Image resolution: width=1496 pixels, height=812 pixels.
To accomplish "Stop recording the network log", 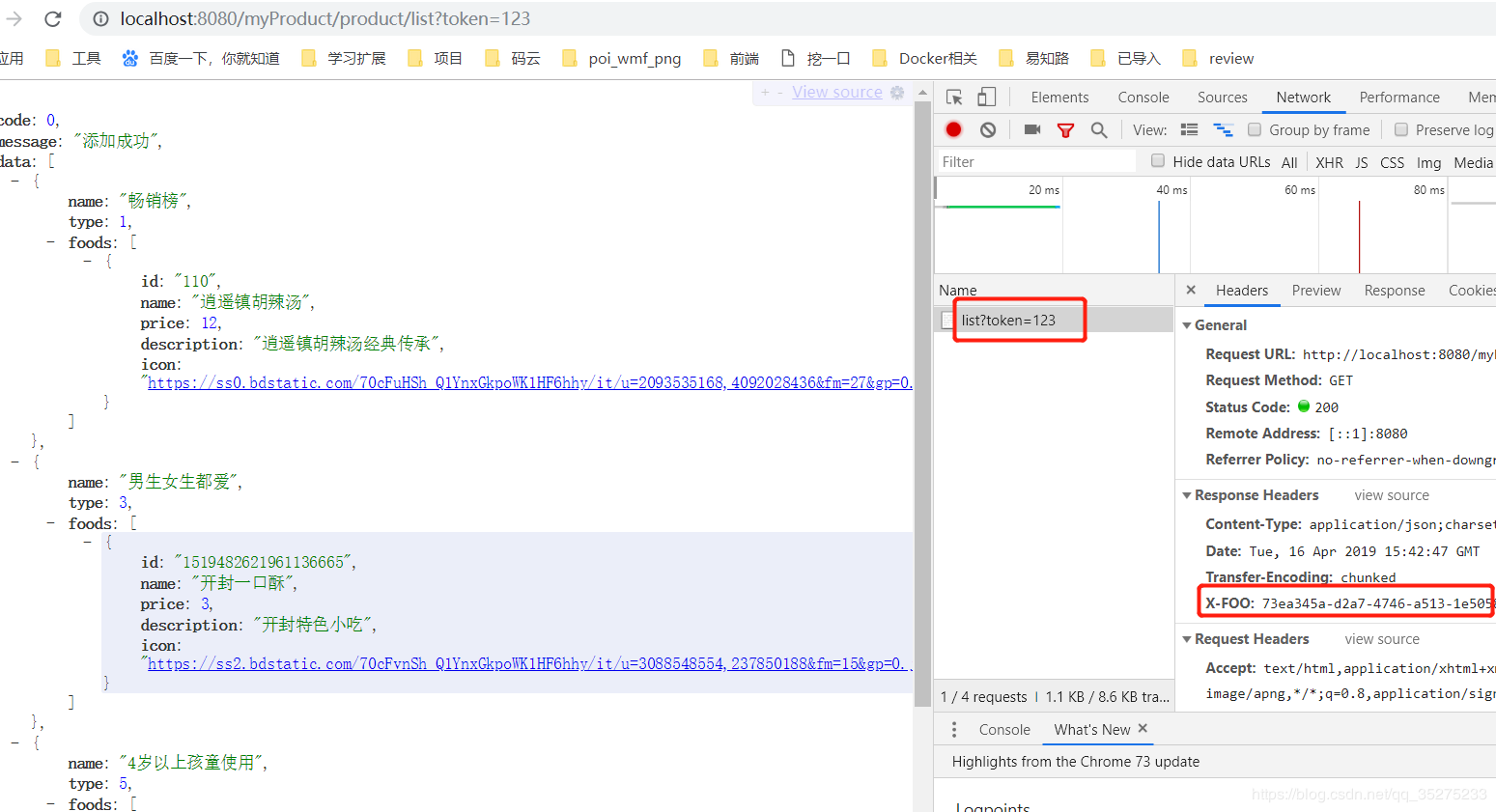I will point(954,129).
